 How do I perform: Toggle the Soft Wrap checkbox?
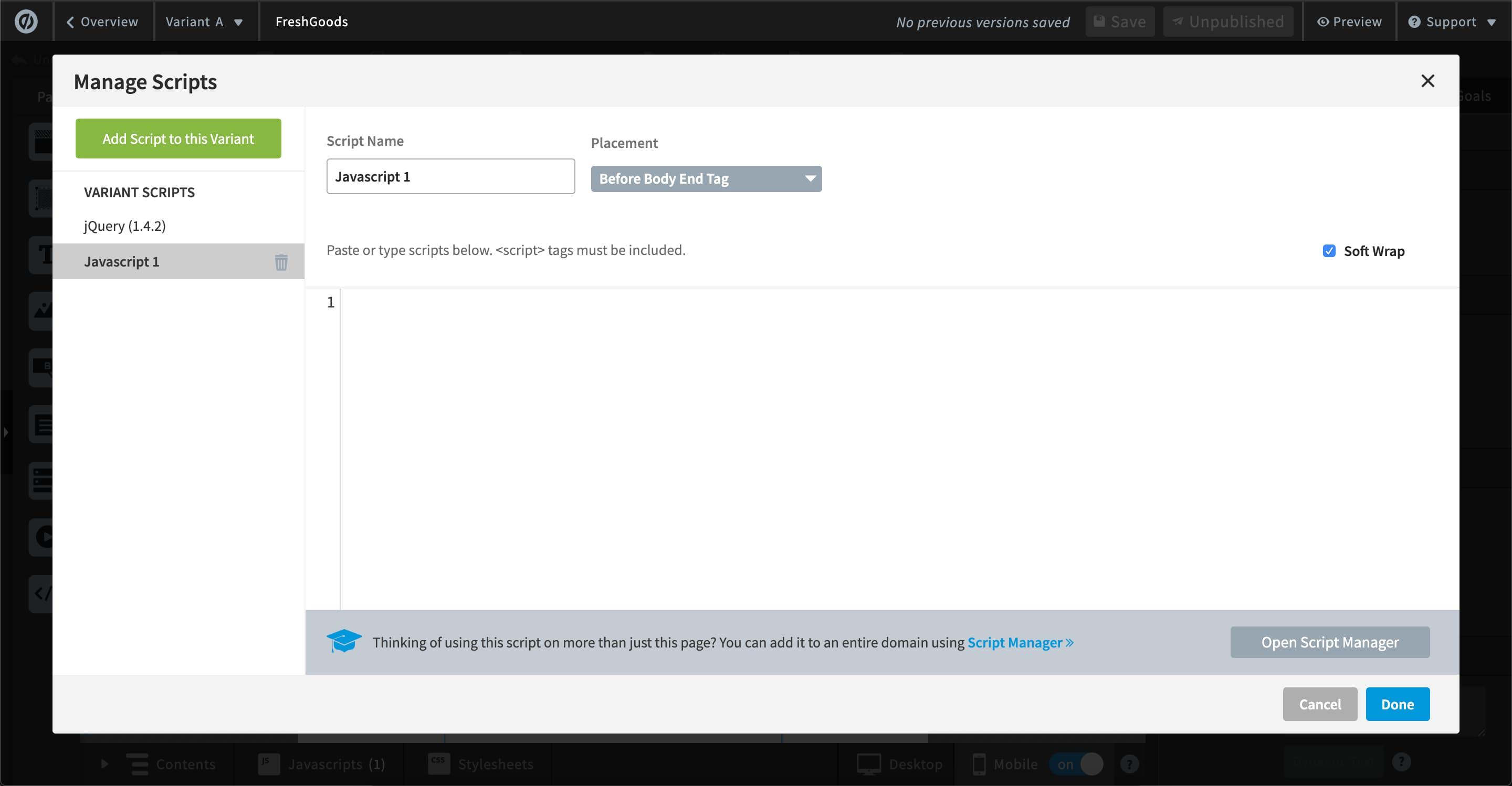click(x=1329, y=251)
